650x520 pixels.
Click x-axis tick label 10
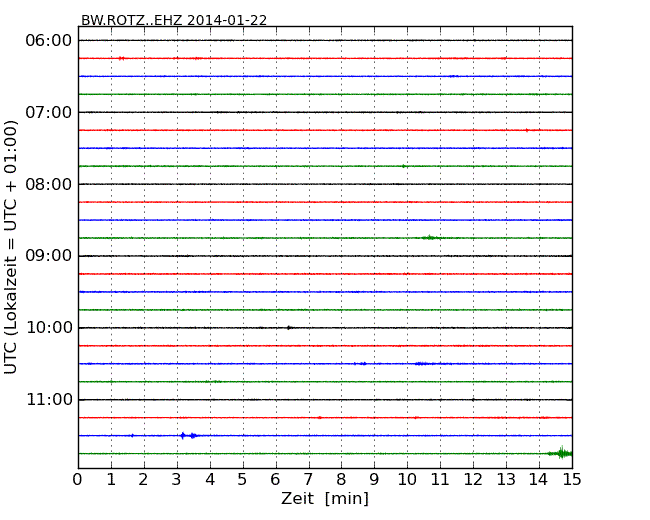(407, 480)
